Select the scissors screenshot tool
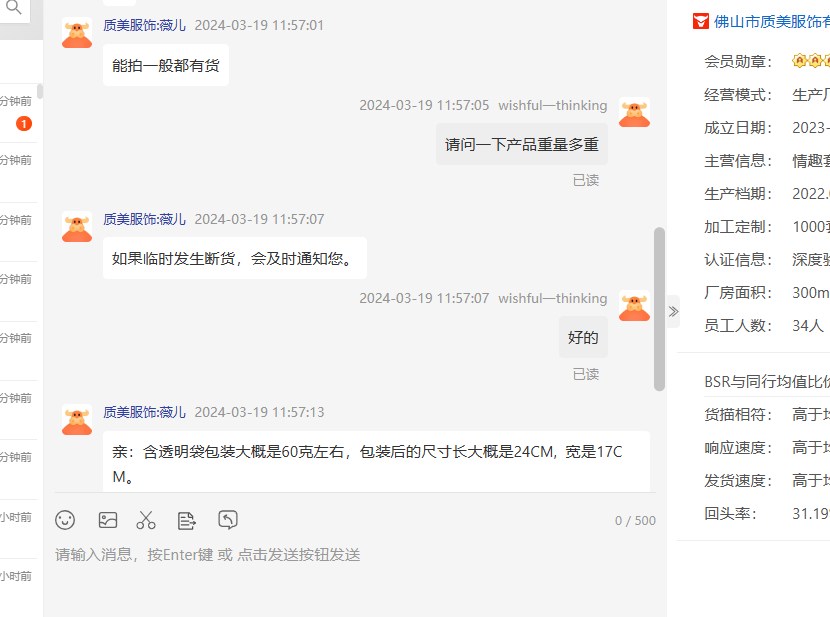 pyautogui.click(x=146, y=520)
